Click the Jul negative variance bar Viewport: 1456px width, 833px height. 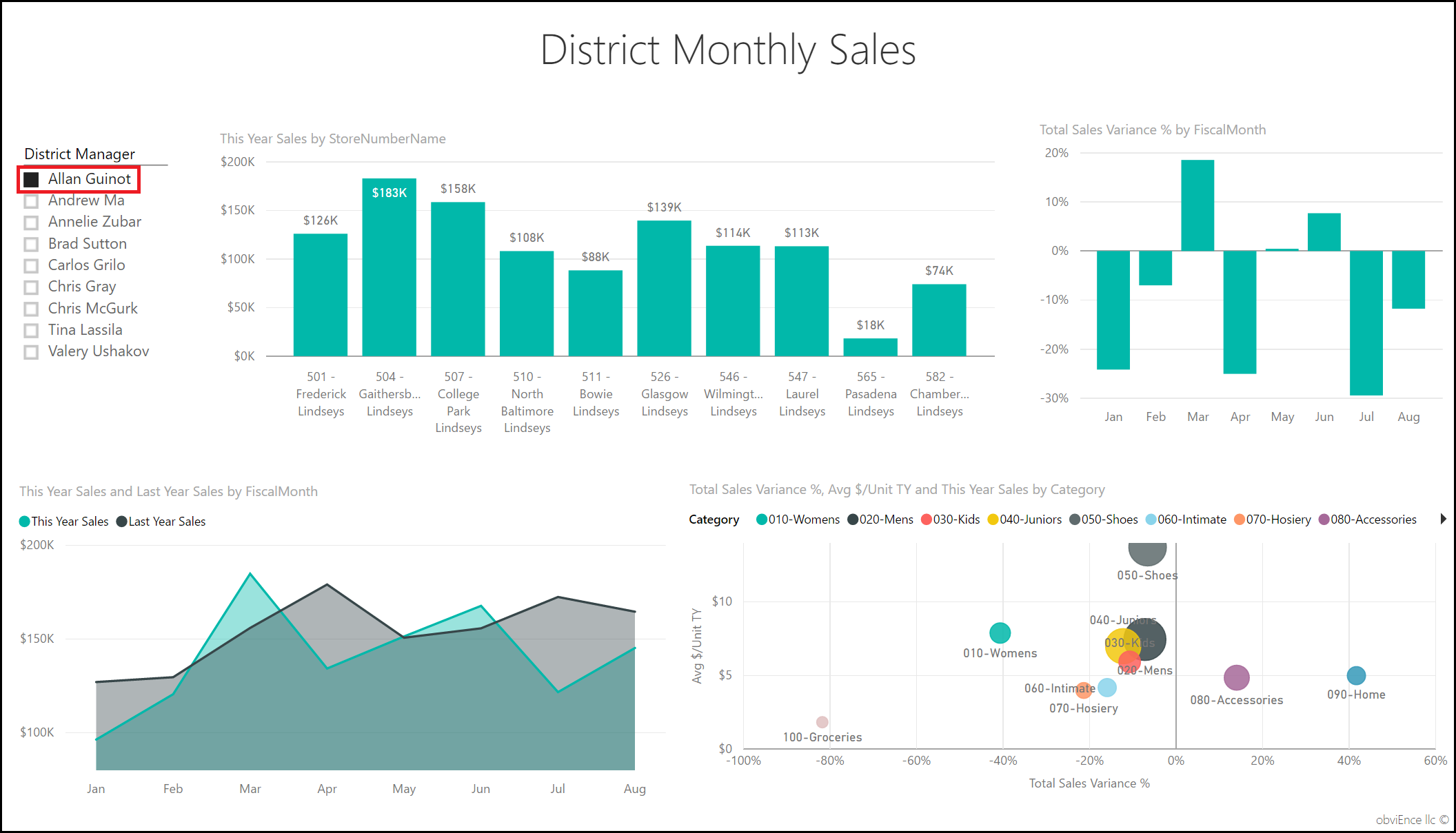(x=1366, y=322)
